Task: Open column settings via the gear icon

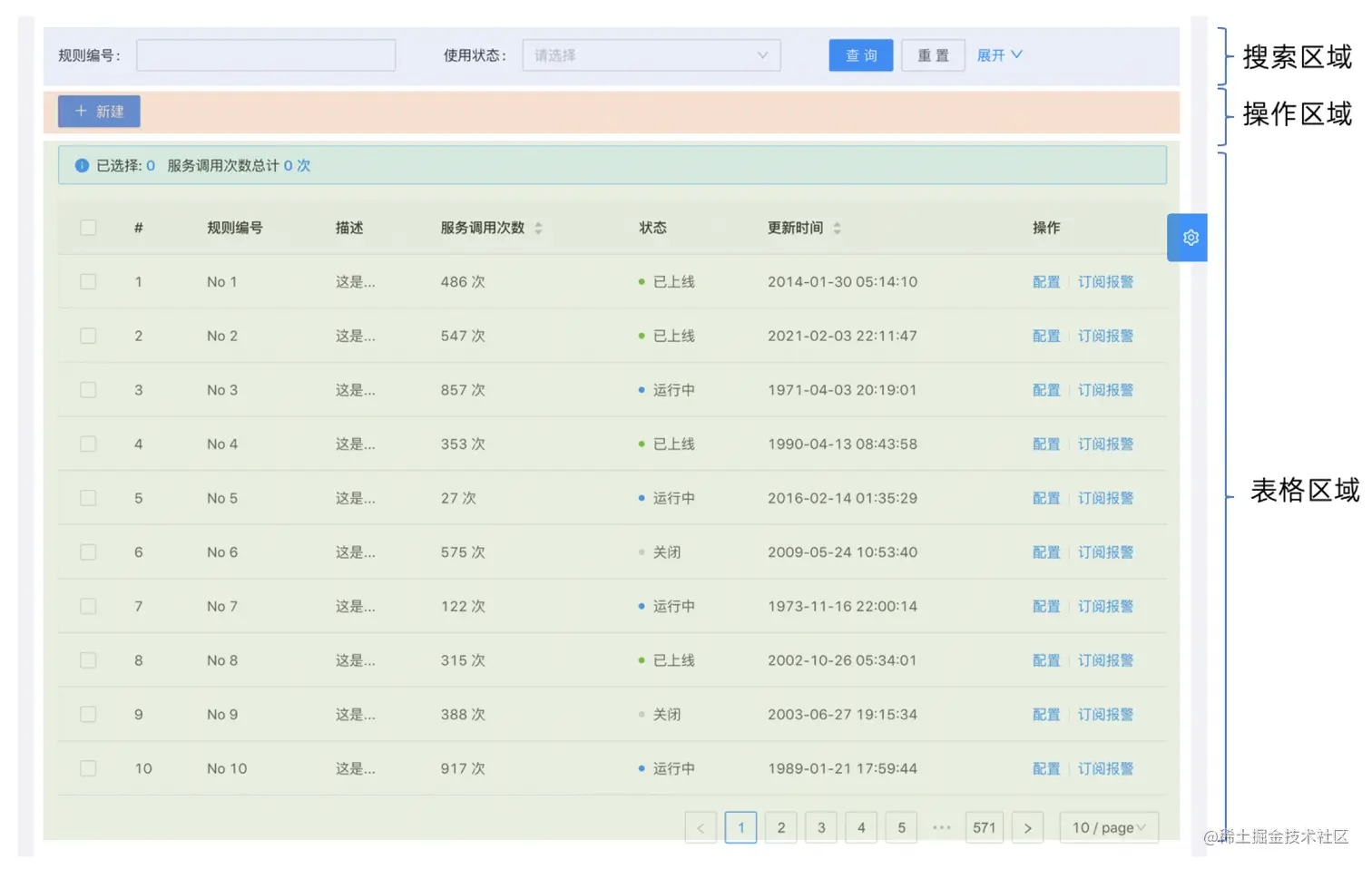Action: [1188, 237]
